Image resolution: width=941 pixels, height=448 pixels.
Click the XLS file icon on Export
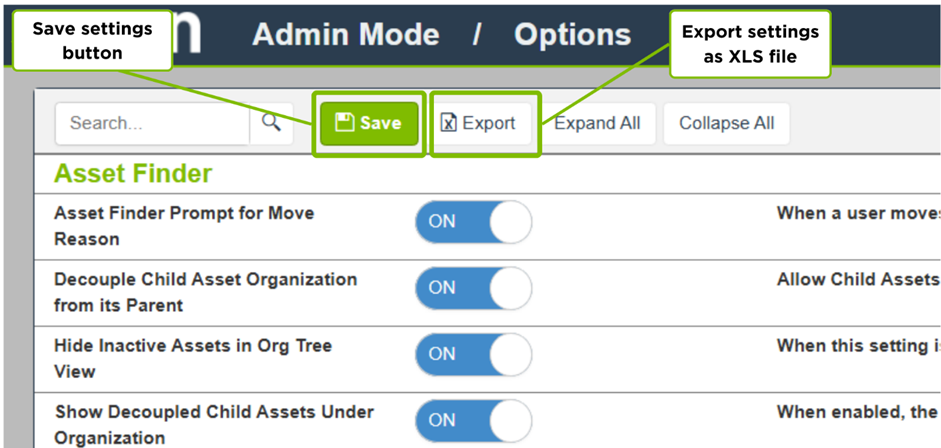coord(449,123)
